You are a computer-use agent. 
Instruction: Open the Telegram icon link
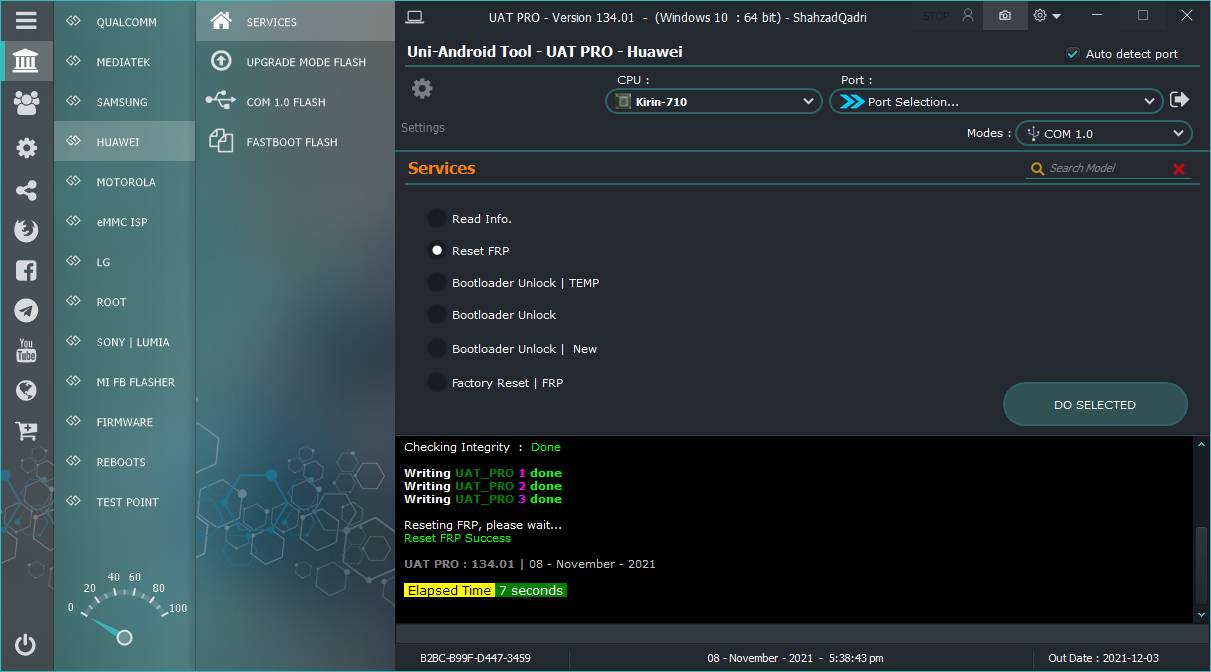point(26,310)
